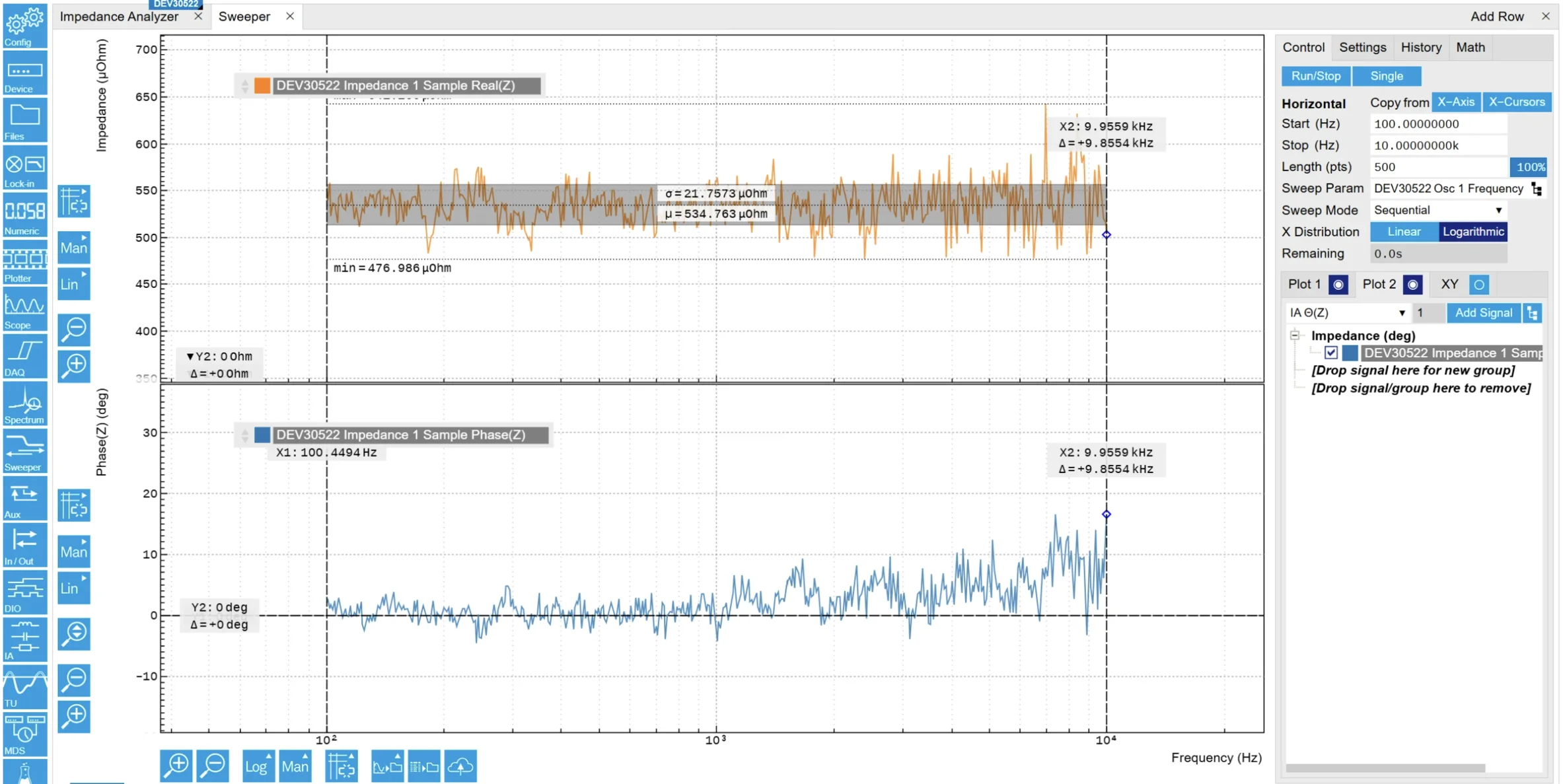The image size is (1563, 784).
Task: Click reorder arrows on Phase(Z) legend
Action: pos(245,435)
